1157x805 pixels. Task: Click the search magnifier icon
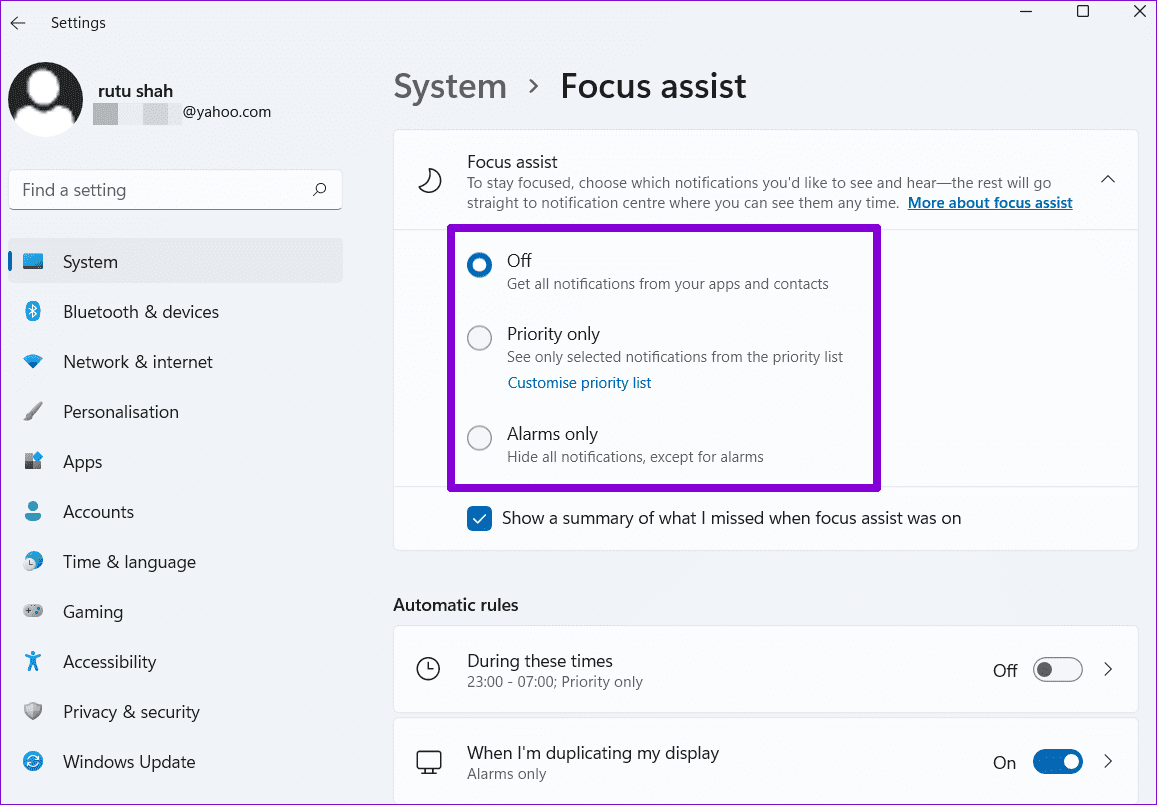tap(320, 190)
